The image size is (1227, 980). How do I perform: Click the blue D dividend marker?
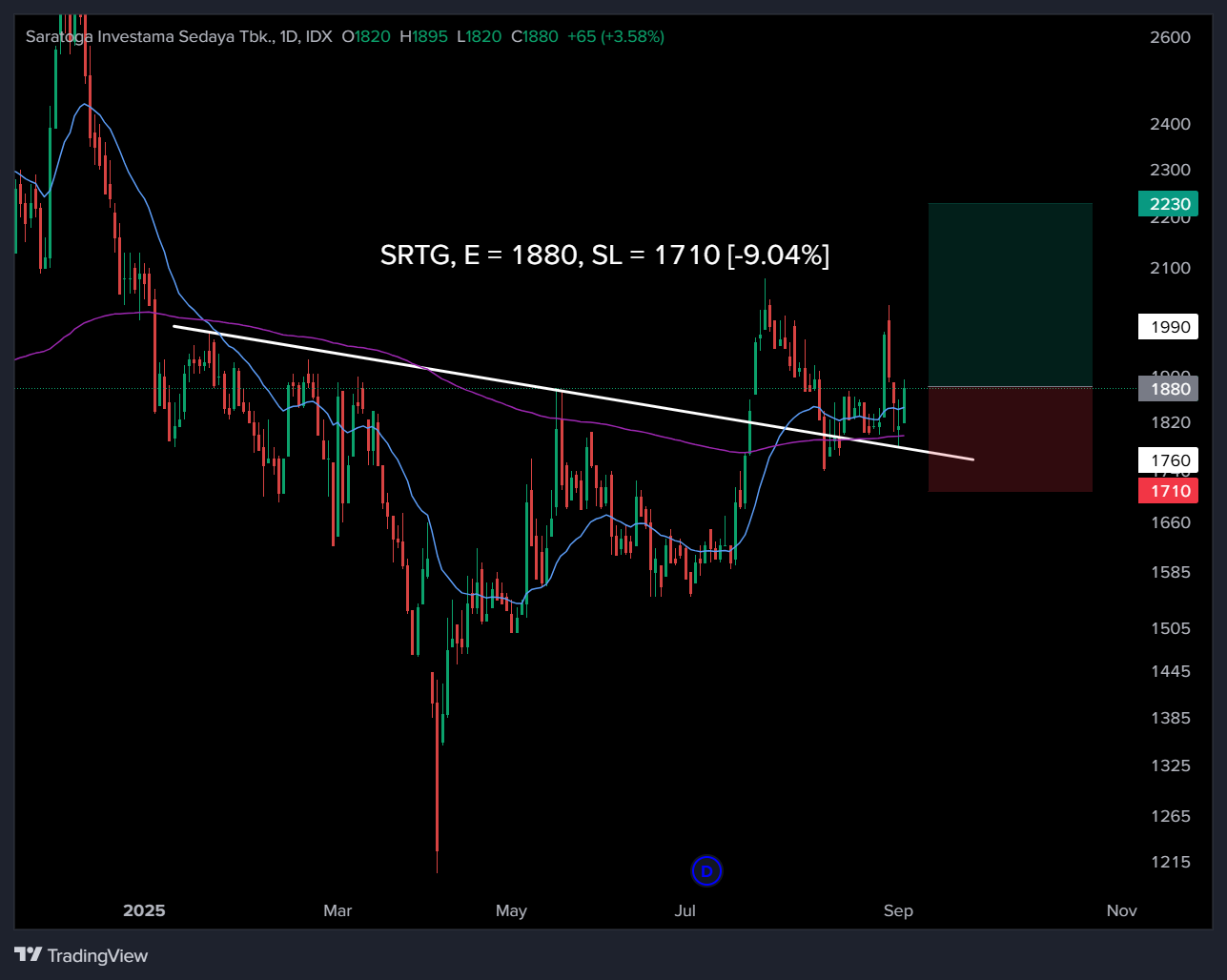(706, 870)
